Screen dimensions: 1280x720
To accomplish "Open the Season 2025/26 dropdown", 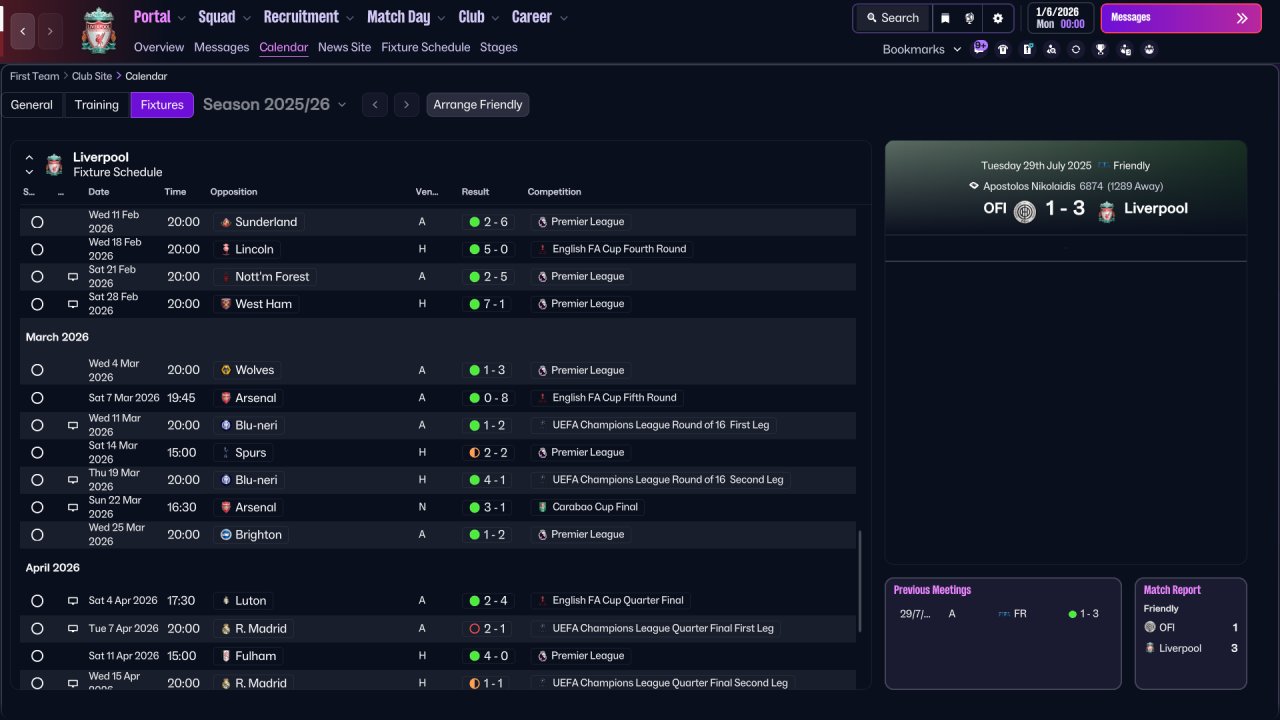I will point(275,104).
